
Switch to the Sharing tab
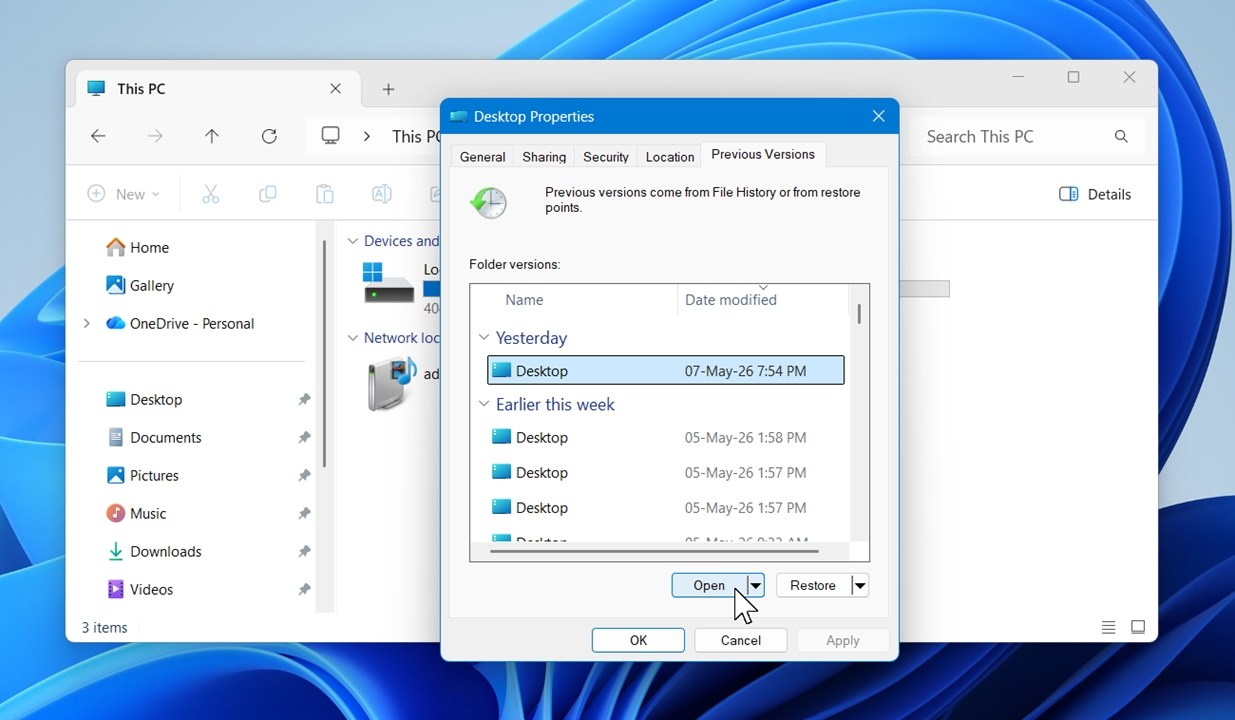tap(544, 156)
